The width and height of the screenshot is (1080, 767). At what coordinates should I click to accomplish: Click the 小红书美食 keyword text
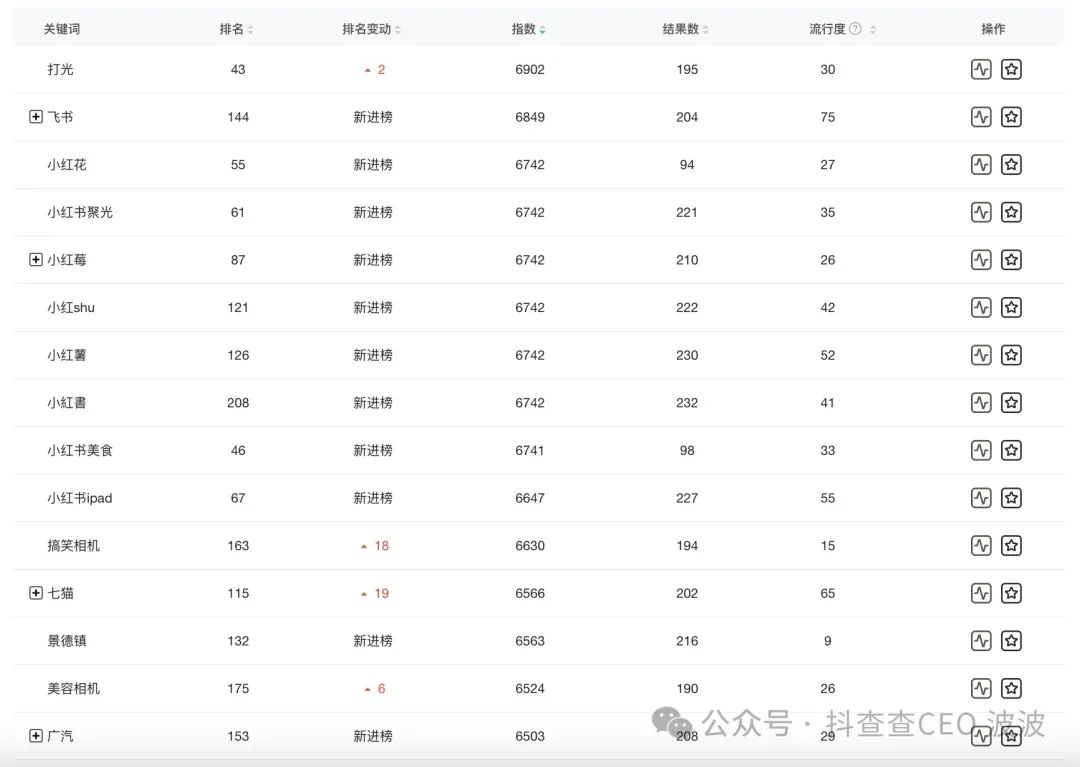coord(80,451)
